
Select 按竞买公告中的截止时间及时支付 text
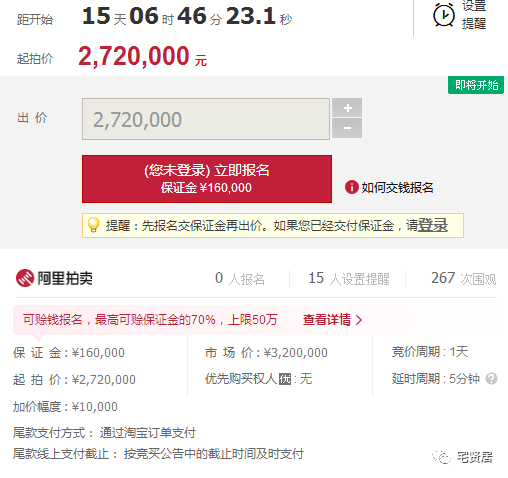[214, 454]
